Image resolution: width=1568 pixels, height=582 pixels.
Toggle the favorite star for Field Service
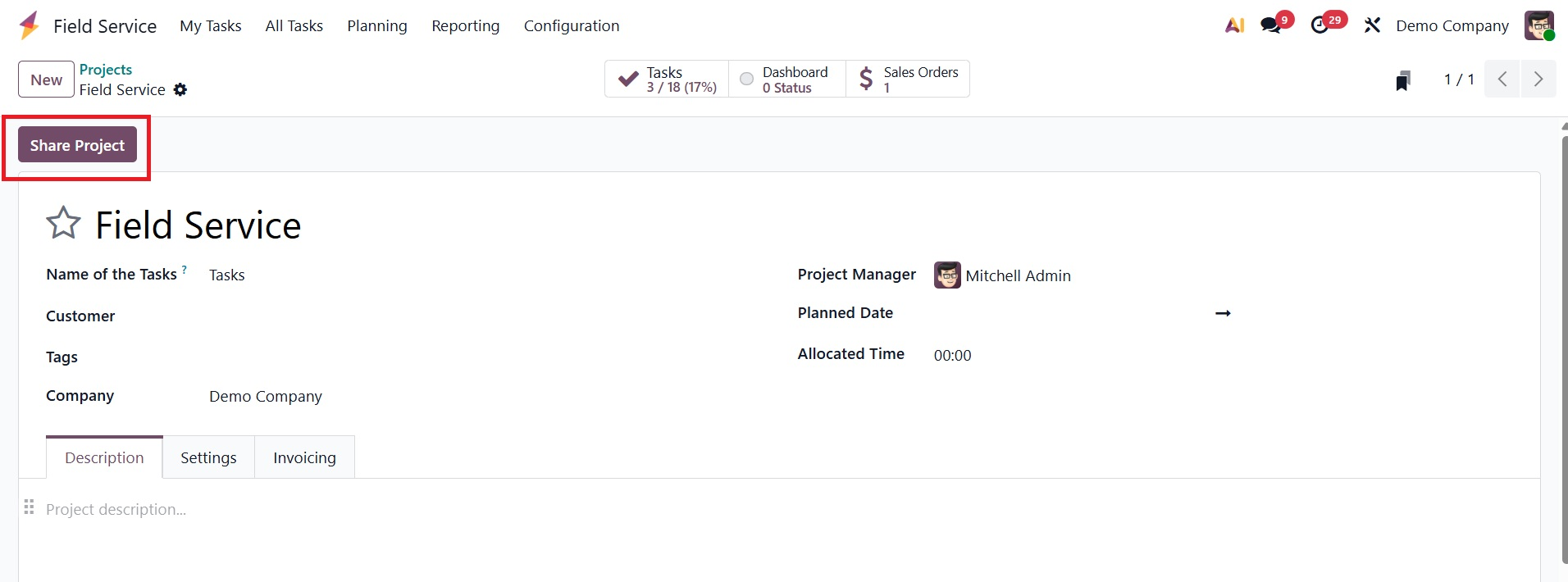tap(63, 223)
